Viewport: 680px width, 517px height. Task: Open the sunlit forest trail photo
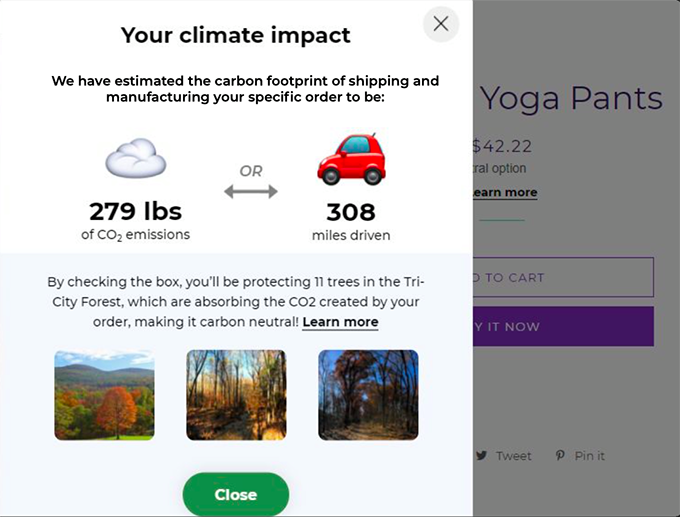pos(236,395)
